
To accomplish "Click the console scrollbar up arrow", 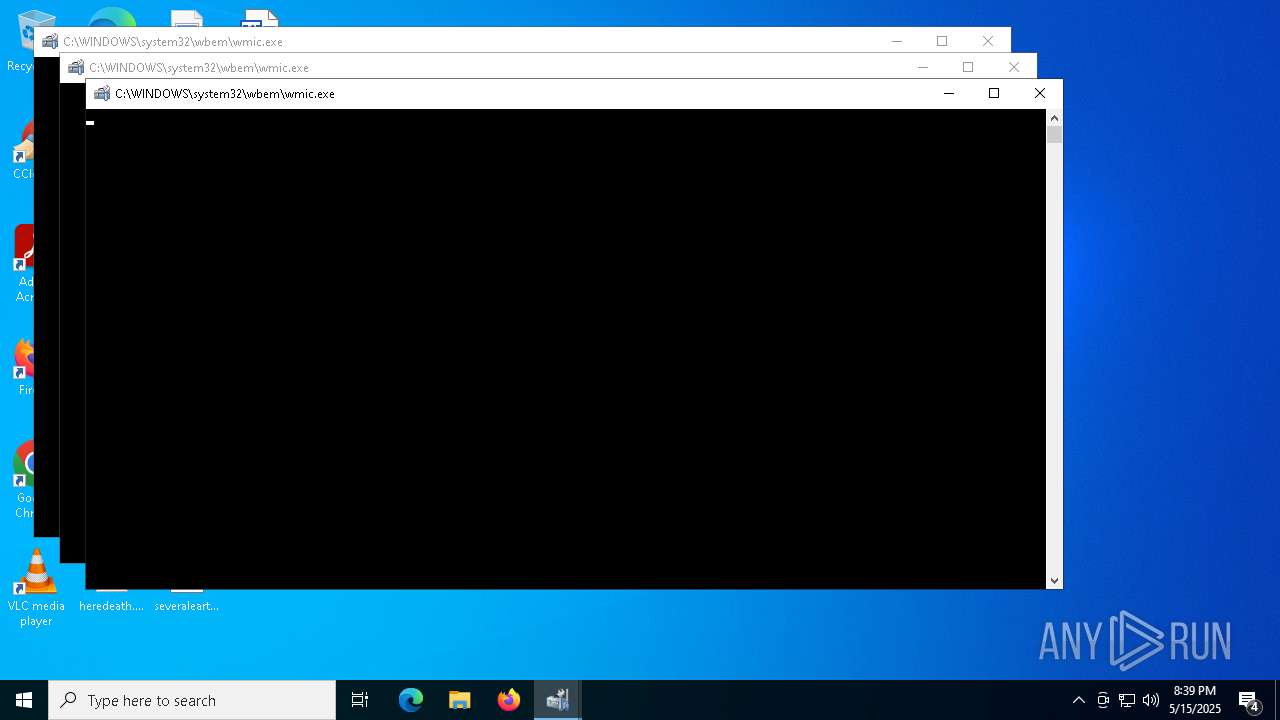I will [1054, 117].
